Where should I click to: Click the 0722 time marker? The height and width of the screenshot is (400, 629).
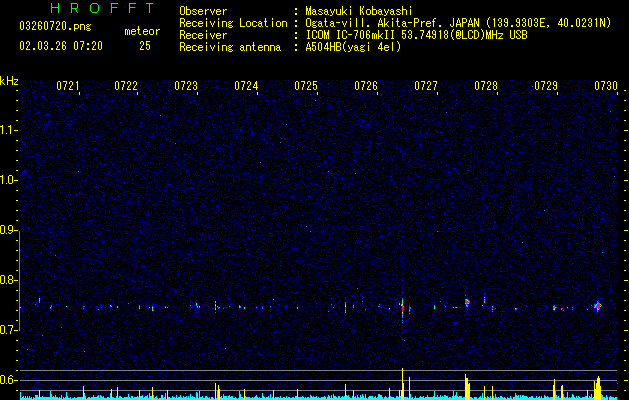[x=126, y=86]
